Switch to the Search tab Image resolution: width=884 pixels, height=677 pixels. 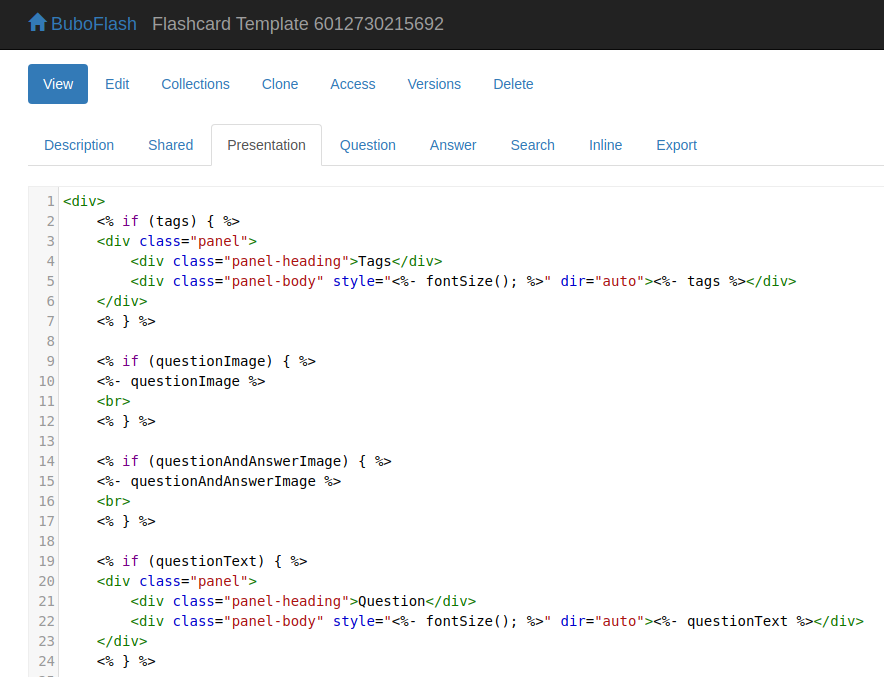point(532,145)
